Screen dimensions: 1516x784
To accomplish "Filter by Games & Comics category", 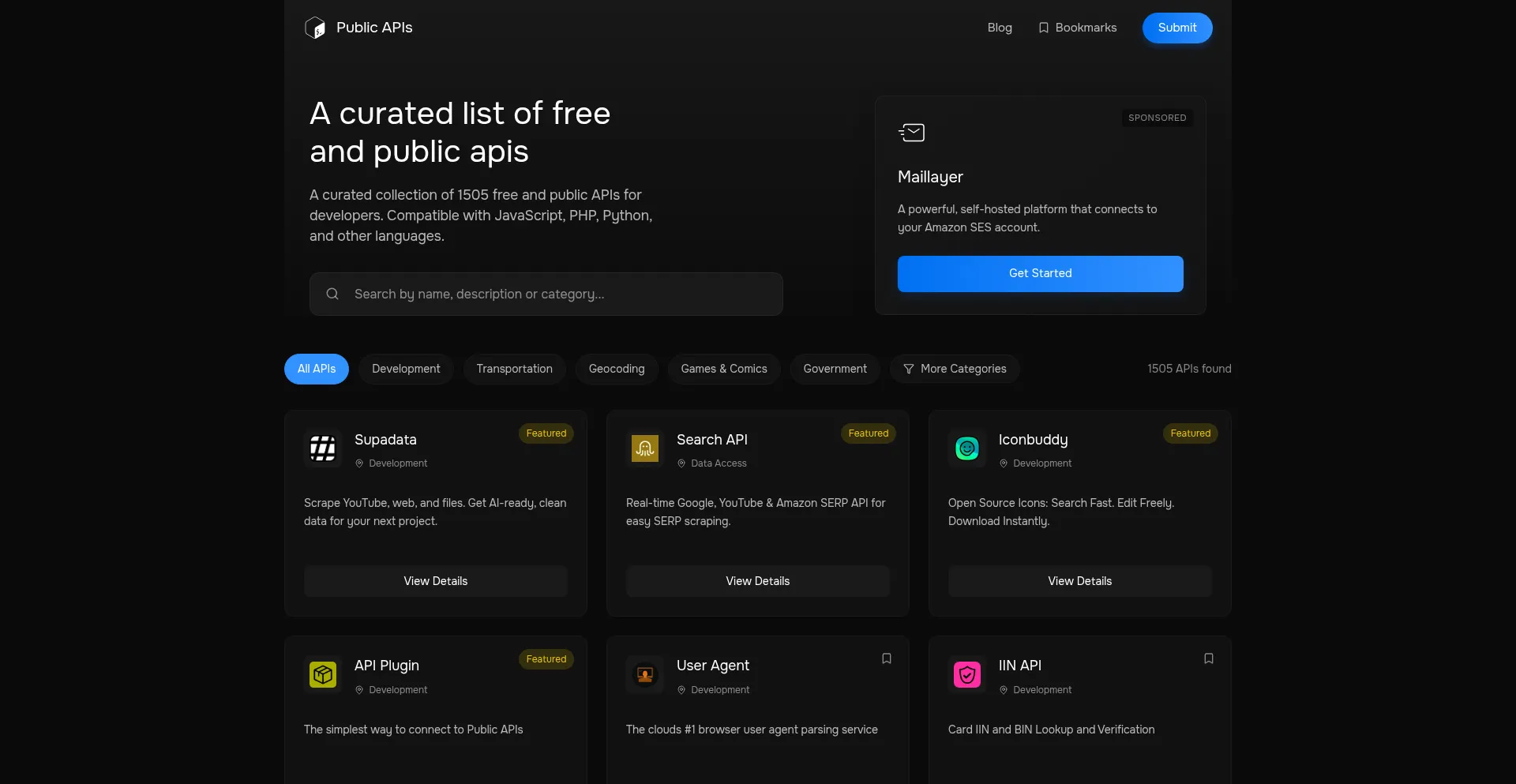I will (724, 369).
